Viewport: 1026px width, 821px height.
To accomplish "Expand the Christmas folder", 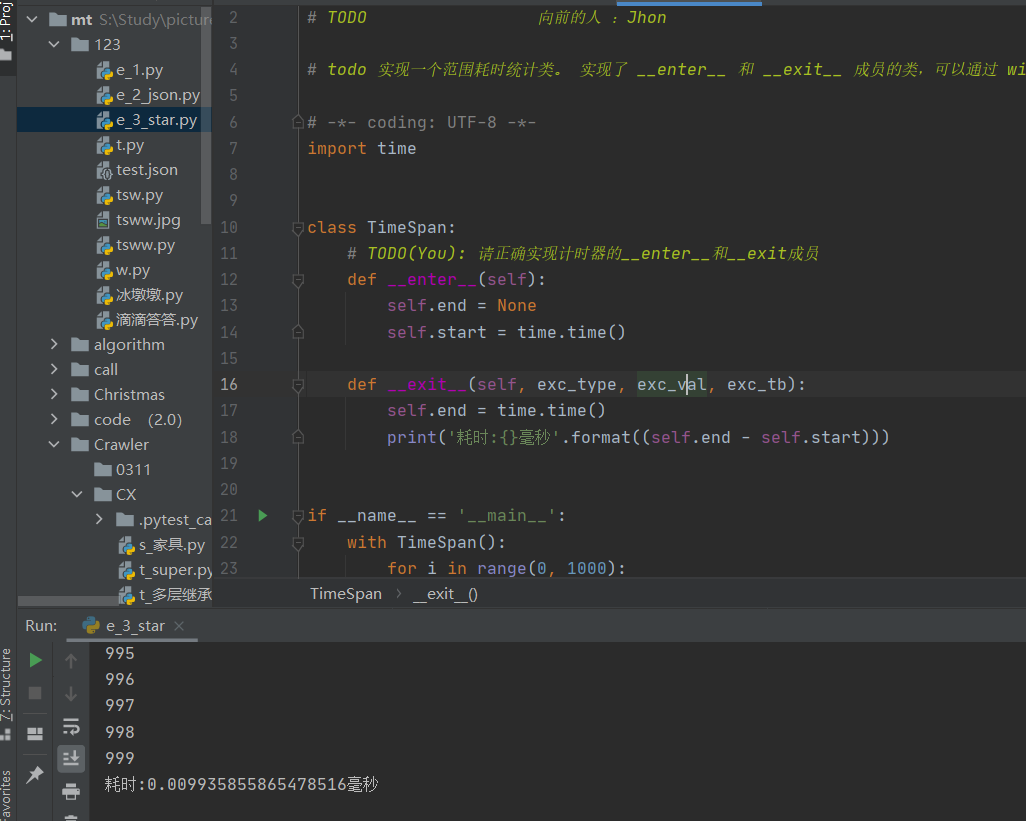I will [54, 394].
